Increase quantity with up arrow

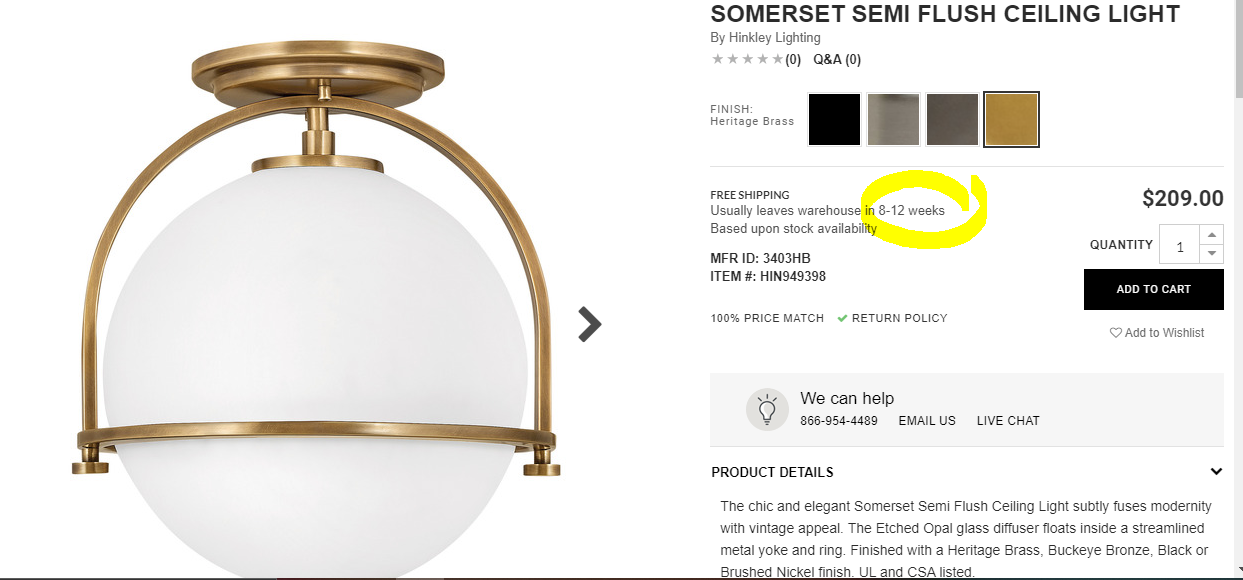point(1211,235)
